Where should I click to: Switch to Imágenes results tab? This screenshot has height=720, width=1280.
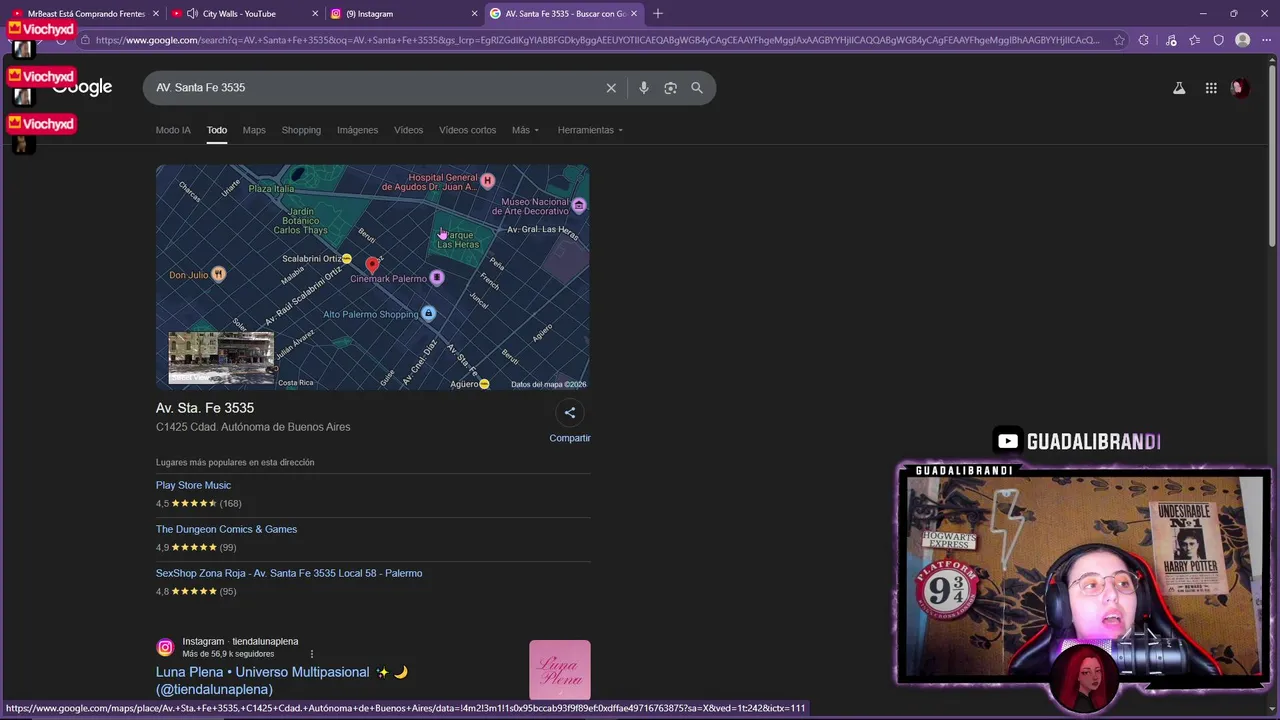(x=357, y=130)
